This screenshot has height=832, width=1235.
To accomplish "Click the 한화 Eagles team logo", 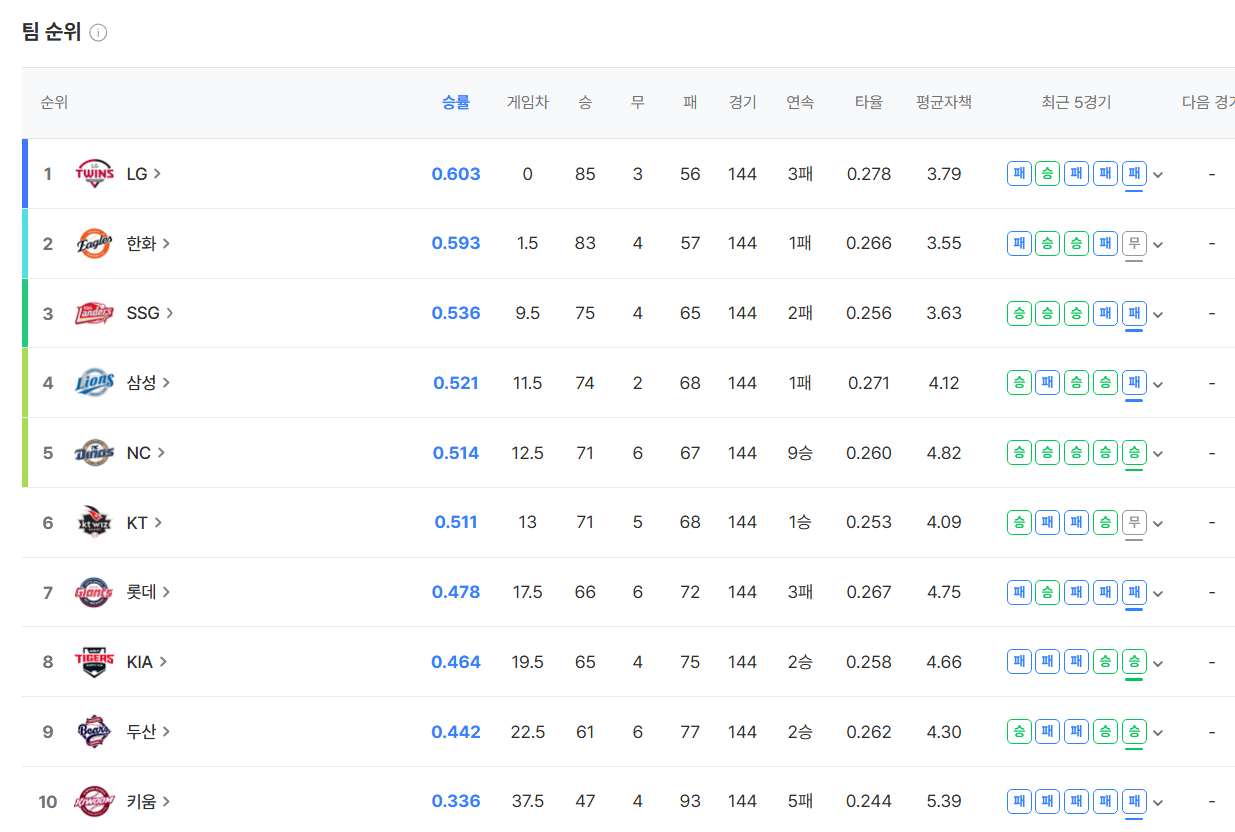I will pyautogui.click(x=95, y=244).
